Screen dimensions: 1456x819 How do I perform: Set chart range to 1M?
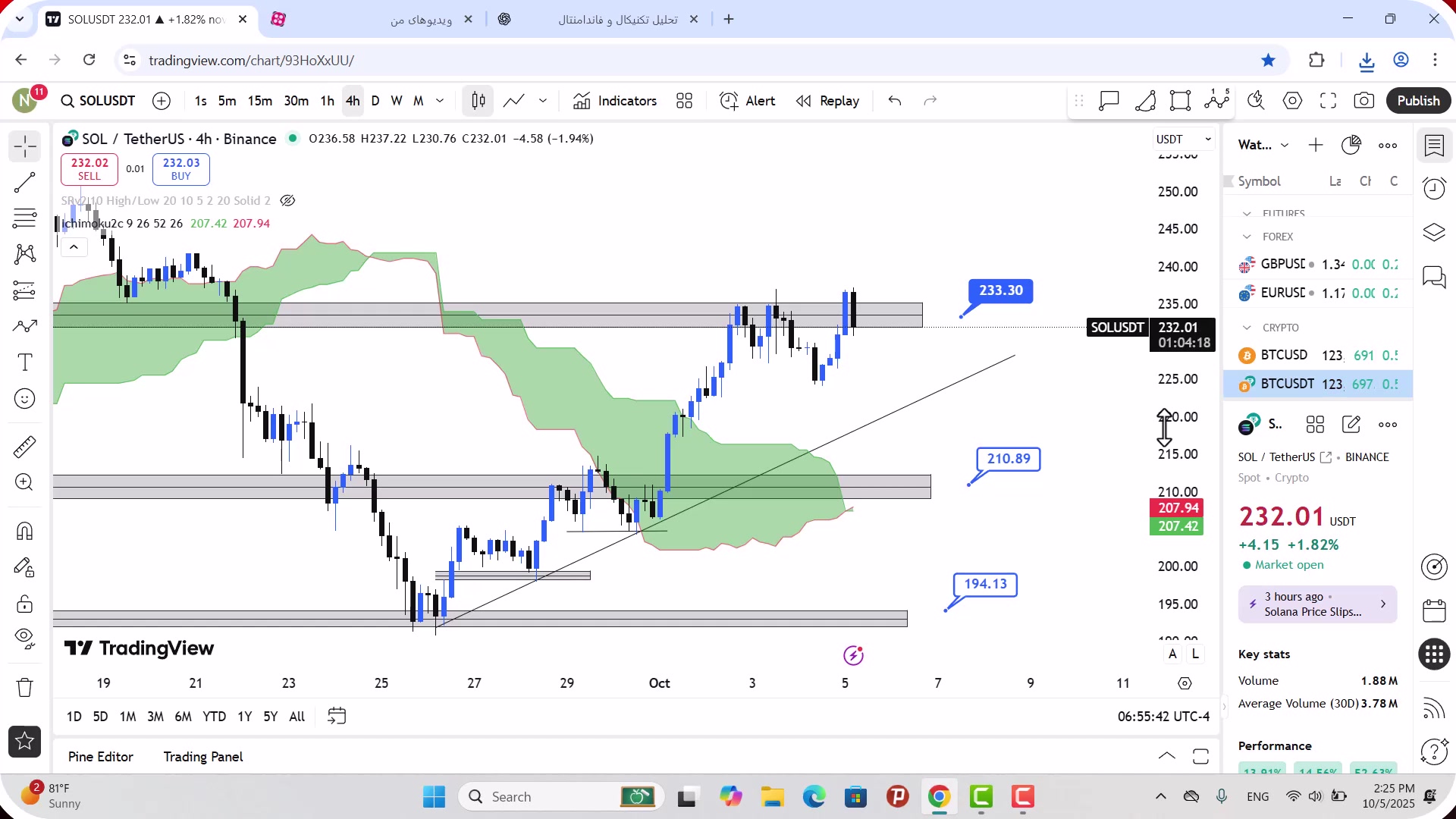tap(127, 717)
